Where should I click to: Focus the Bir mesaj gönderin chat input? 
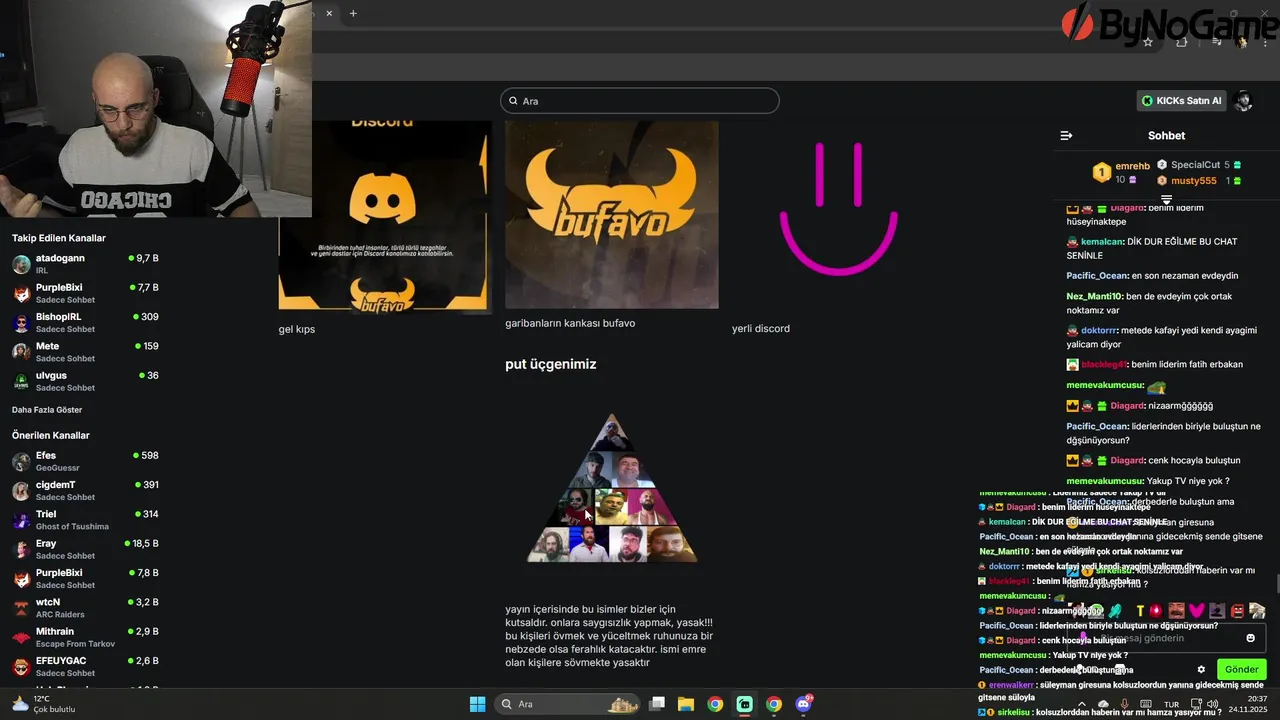coord(1165,638)
